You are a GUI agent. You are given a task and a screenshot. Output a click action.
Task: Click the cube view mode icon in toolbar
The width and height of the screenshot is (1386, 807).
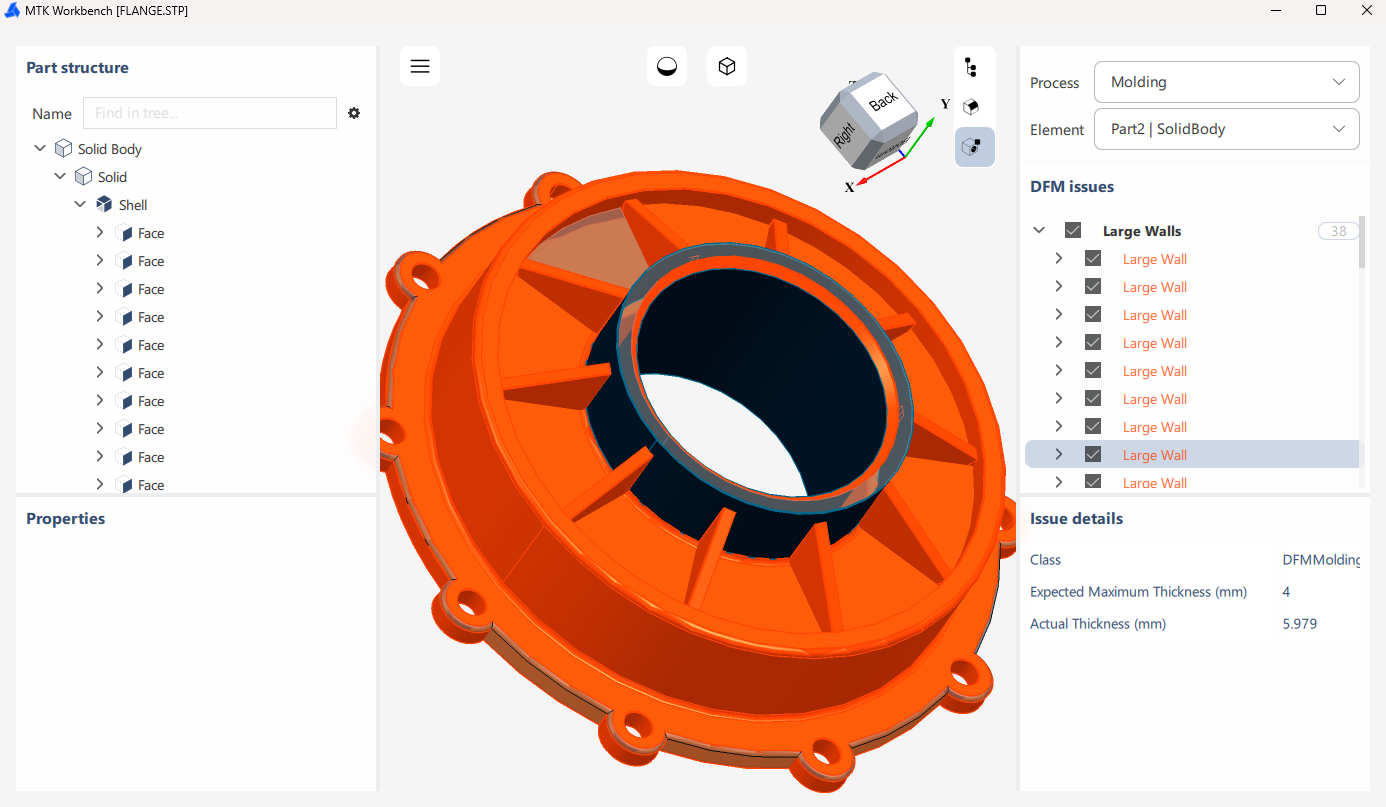point(727,66)
